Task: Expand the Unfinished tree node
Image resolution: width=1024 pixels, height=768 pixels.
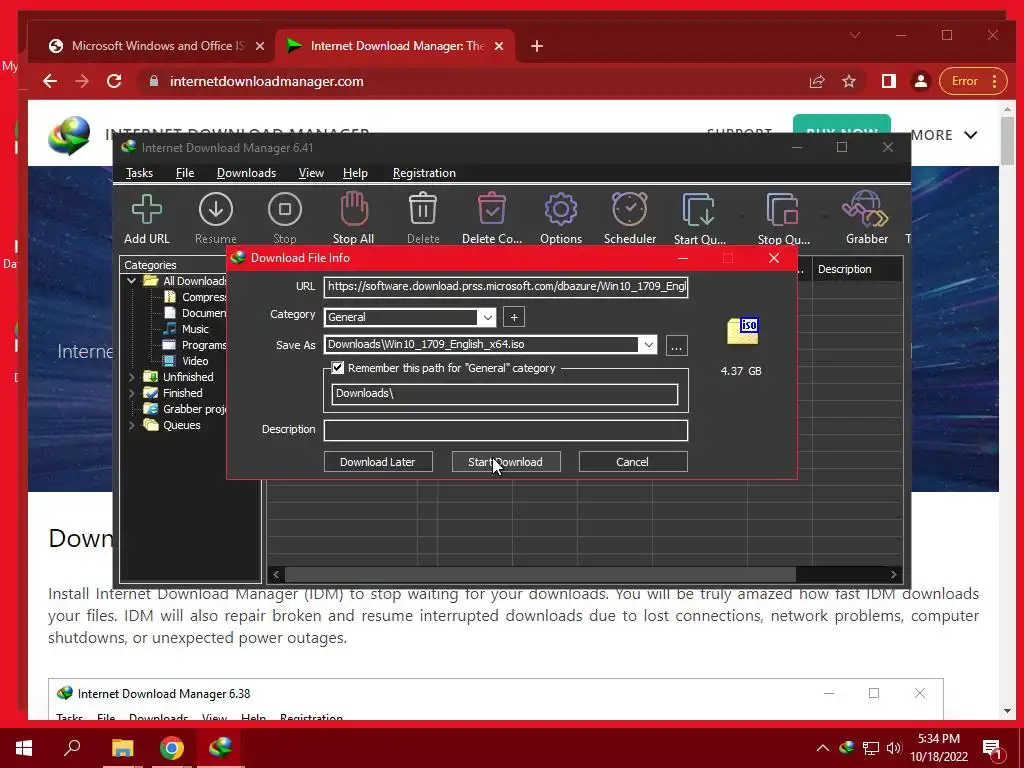Action: 131,377
